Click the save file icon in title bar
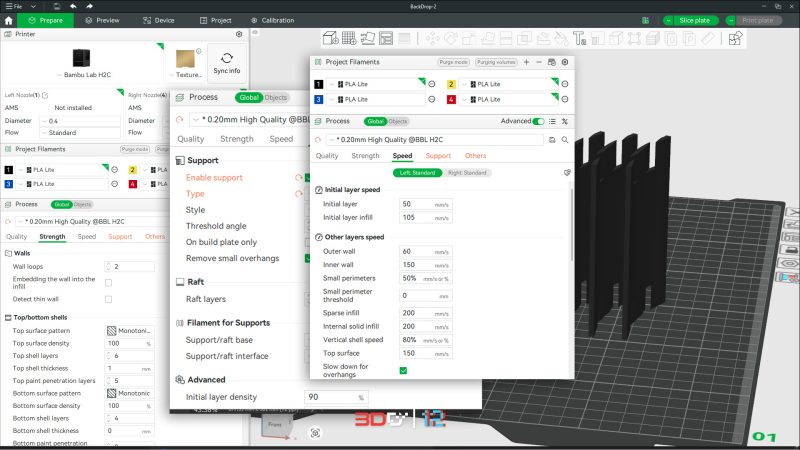The image size is (800, 450). (57, 6)
